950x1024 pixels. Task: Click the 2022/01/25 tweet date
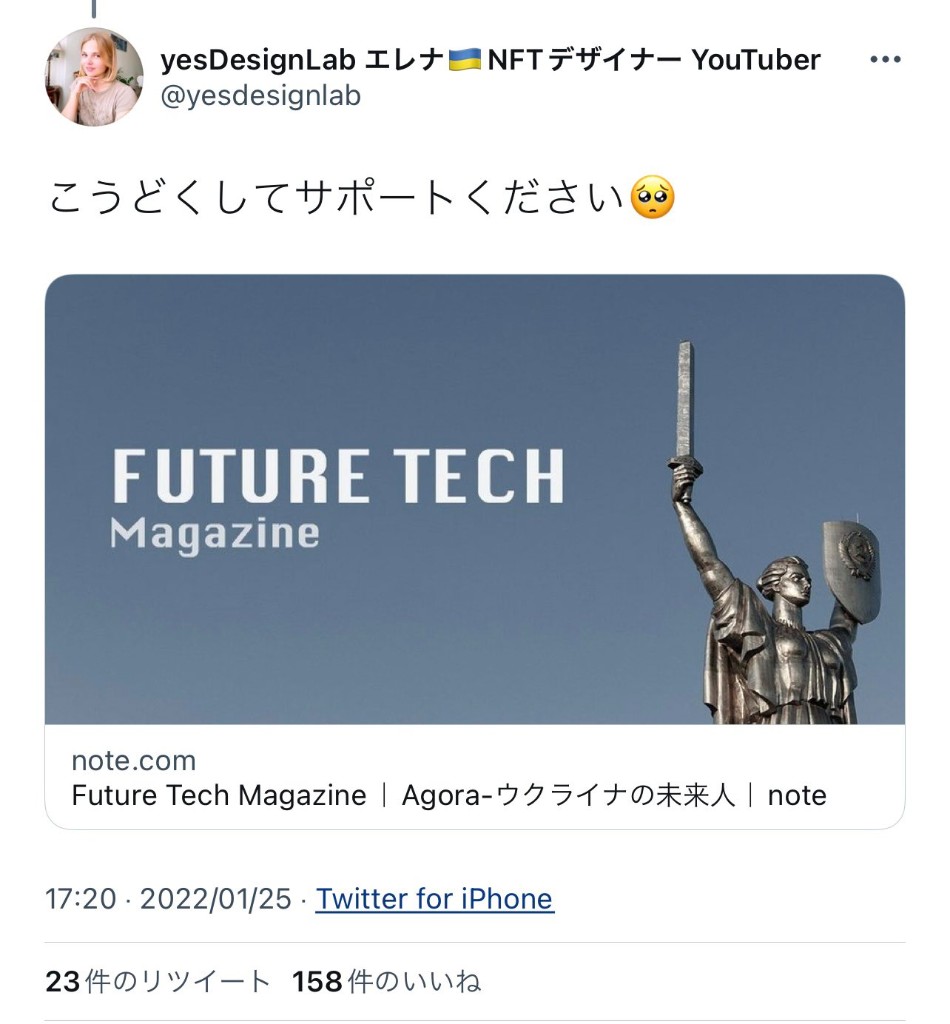click(215, 899)
